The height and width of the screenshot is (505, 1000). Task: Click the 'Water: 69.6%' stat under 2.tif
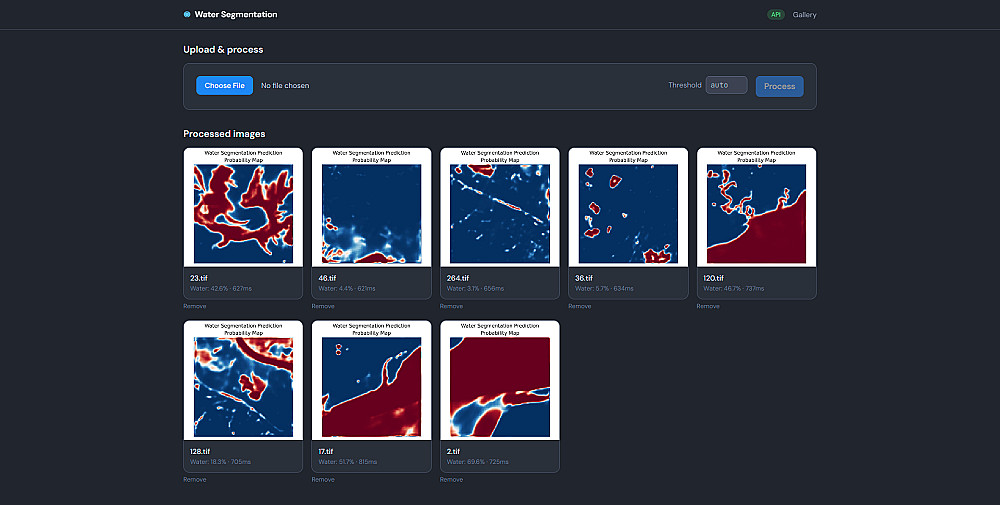(467, 462)
